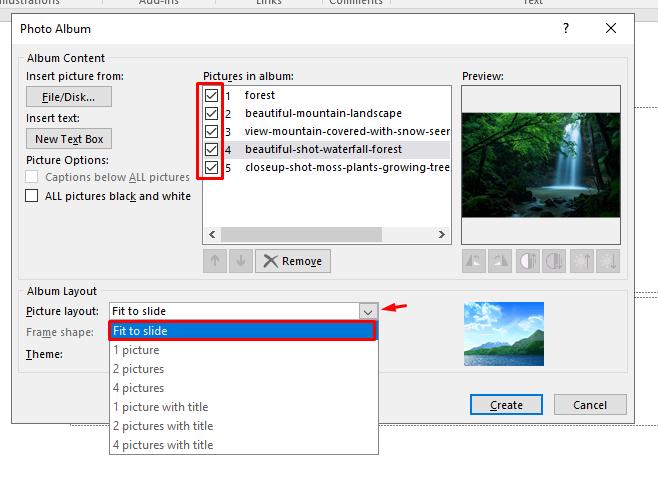Click the scroll right arrow in picture list

point(441,235)
